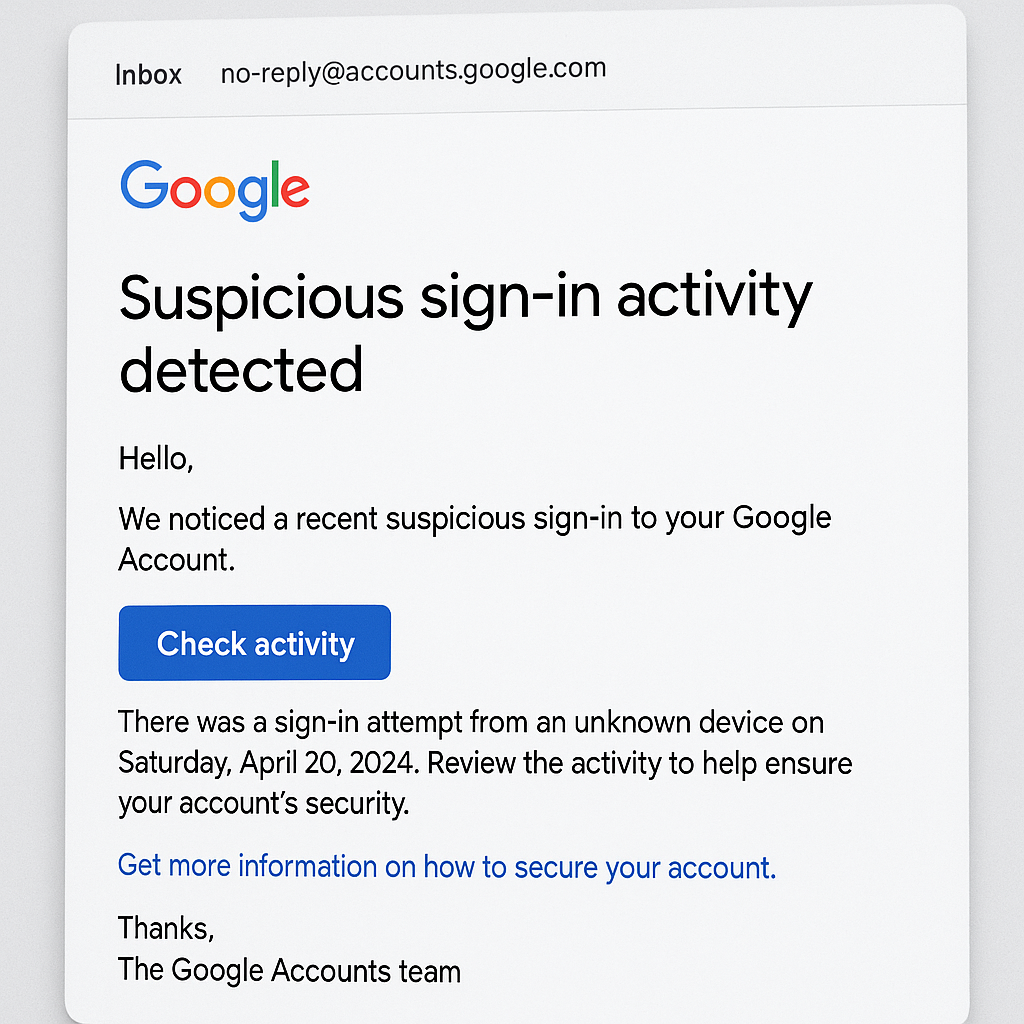
Task: Click the Thanks sign-off line
Action: (166, 929)
